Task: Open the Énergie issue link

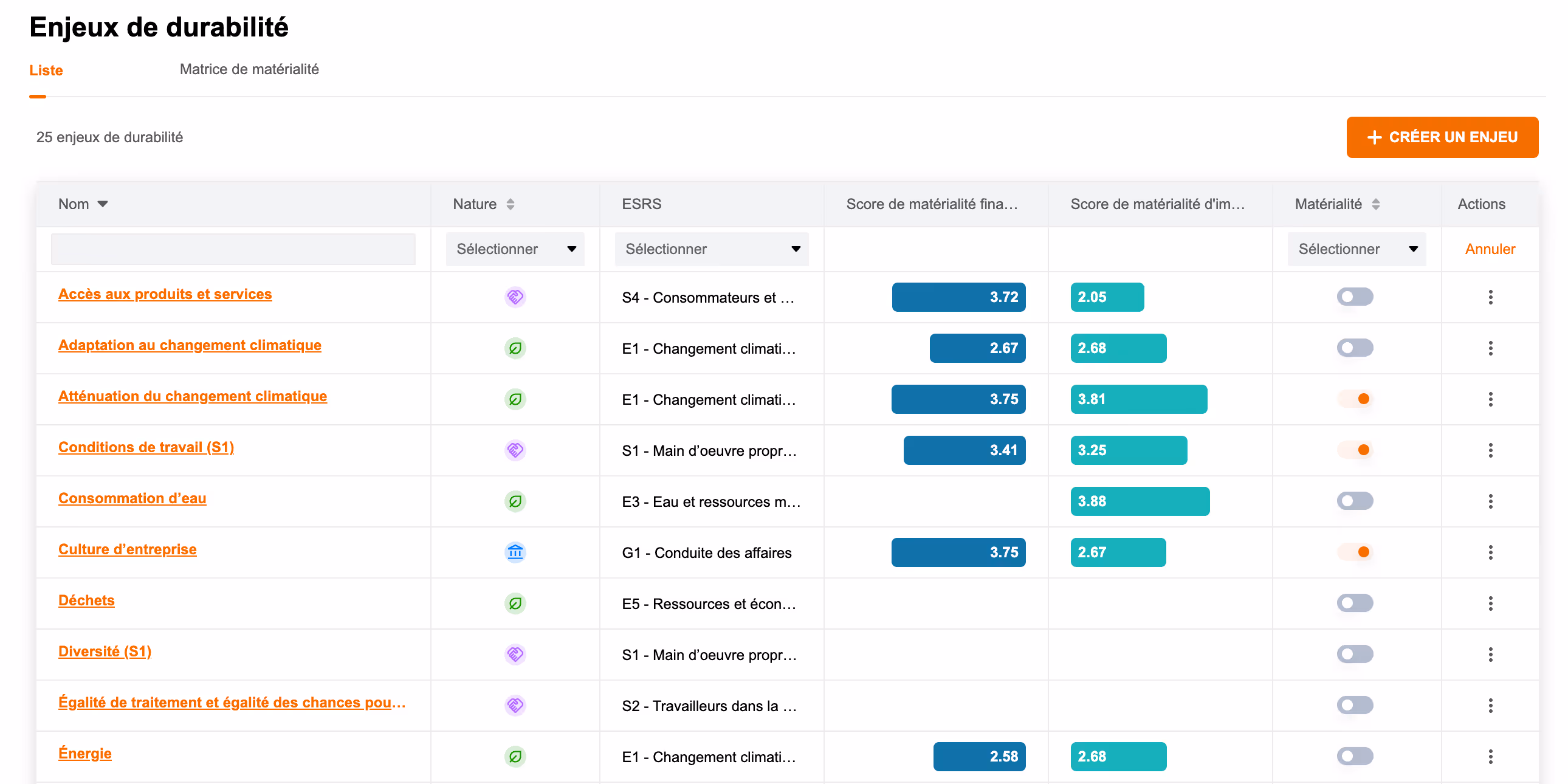Action: (x=84, y=754)
